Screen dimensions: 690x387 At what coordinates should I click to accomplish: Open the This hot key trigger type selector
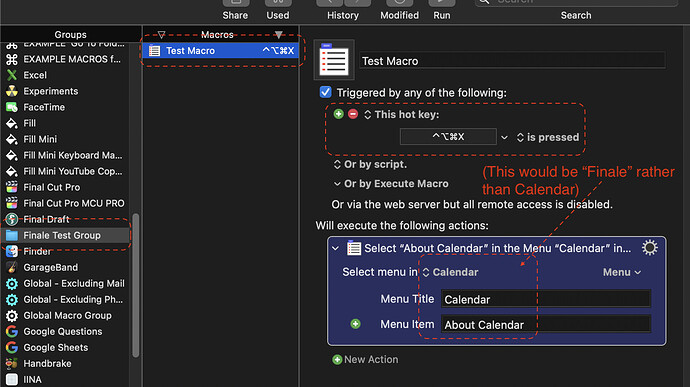pos(367,115)
